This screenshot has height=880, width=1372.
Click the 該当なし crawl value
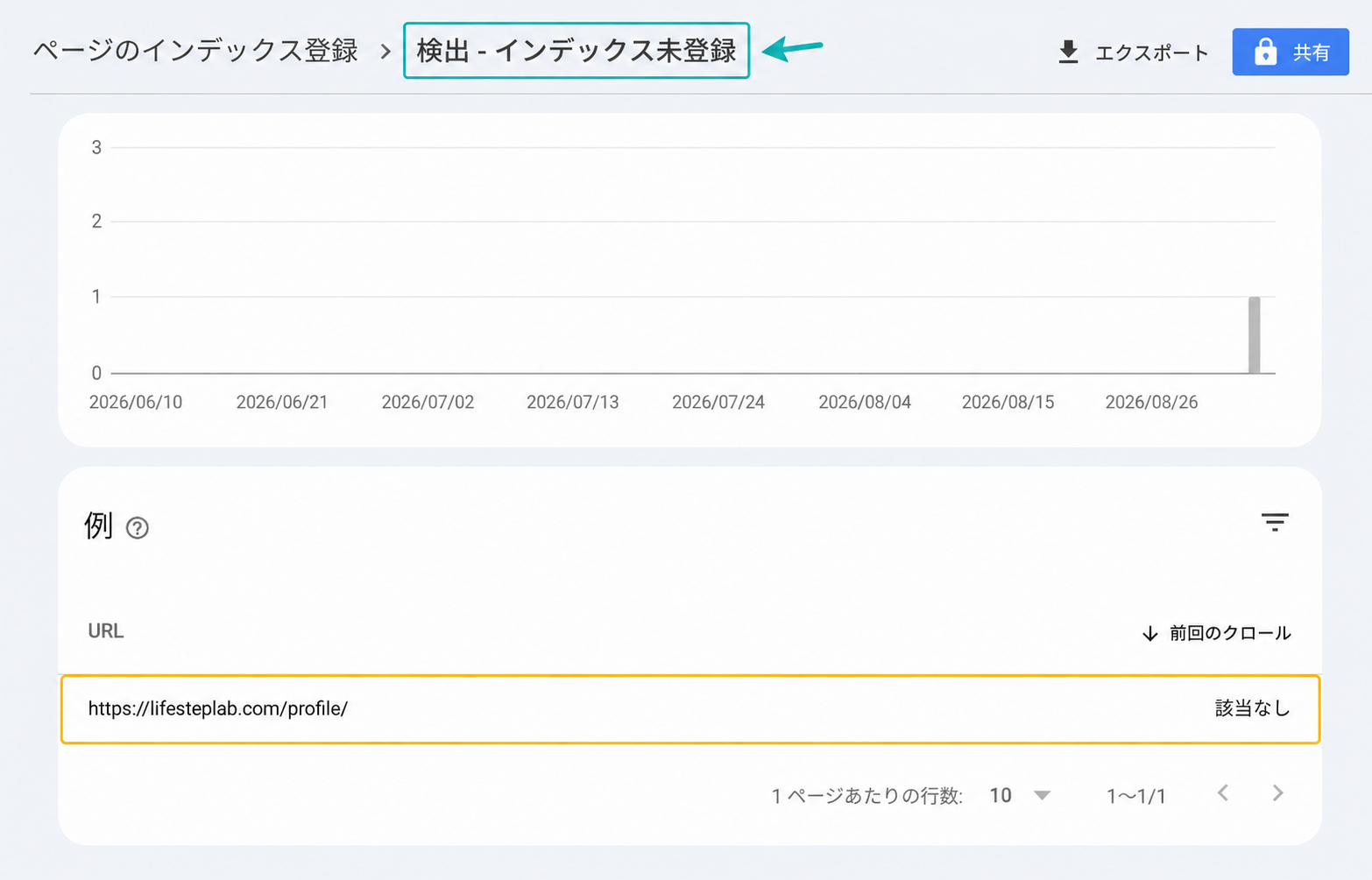click(x=1252, y=708)
